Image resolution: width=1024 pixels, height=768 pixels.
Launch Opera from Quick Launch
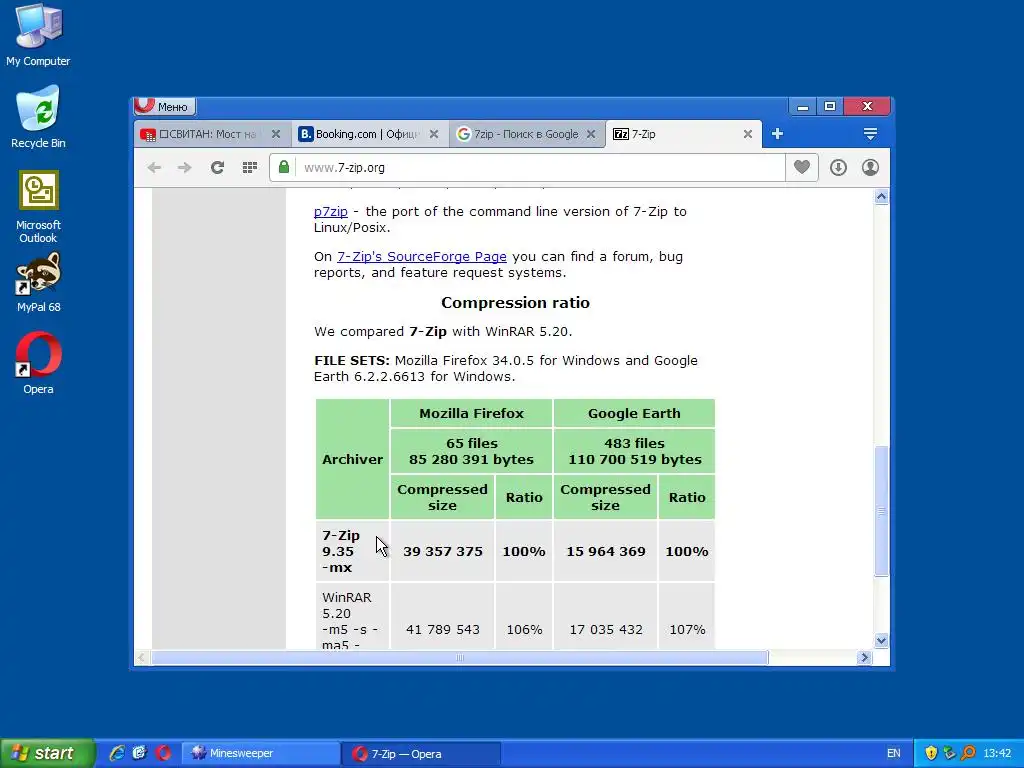[x=163, y=753]
